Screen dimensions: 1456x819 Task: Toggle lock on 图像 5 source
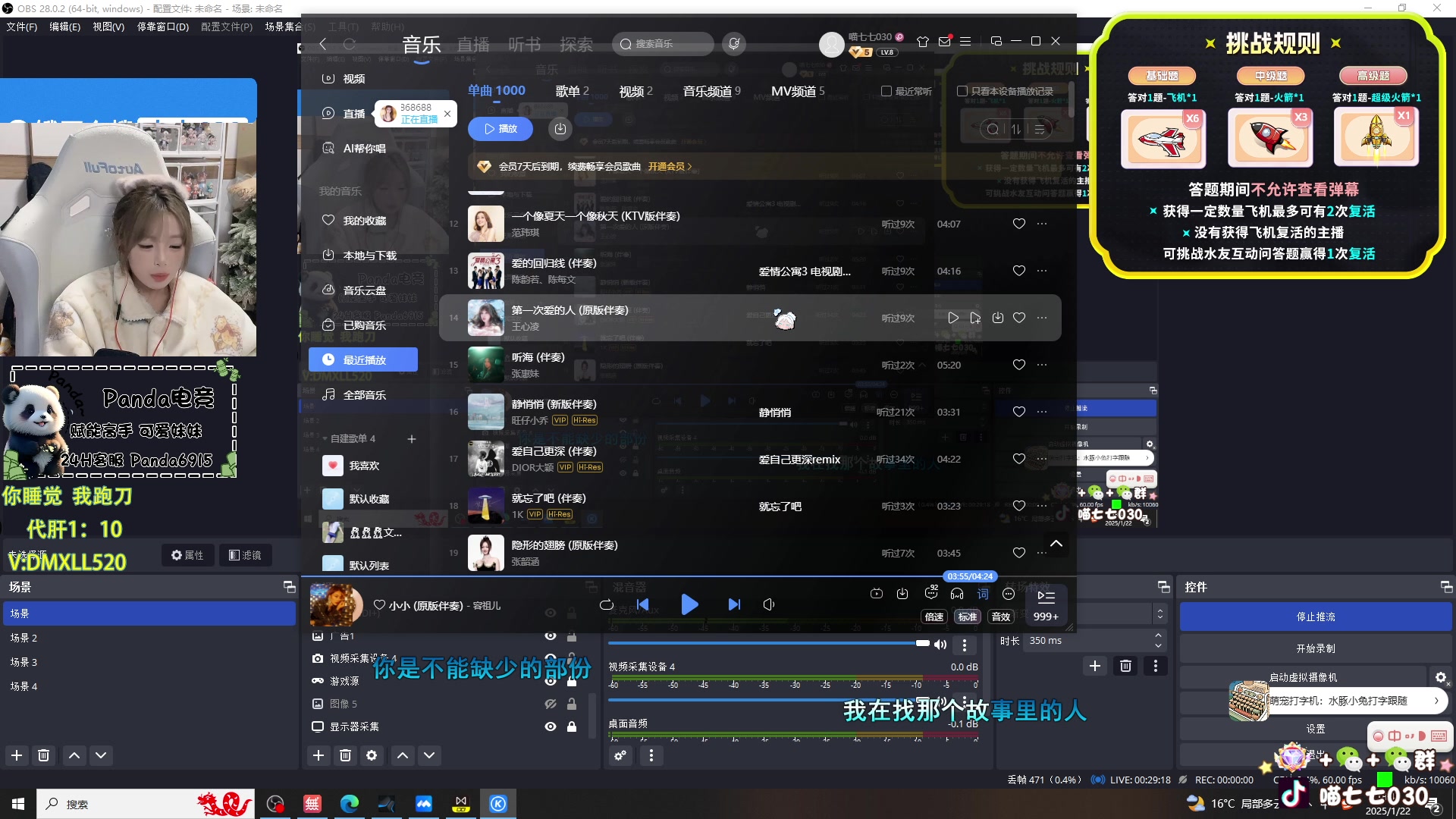(572, 704)
